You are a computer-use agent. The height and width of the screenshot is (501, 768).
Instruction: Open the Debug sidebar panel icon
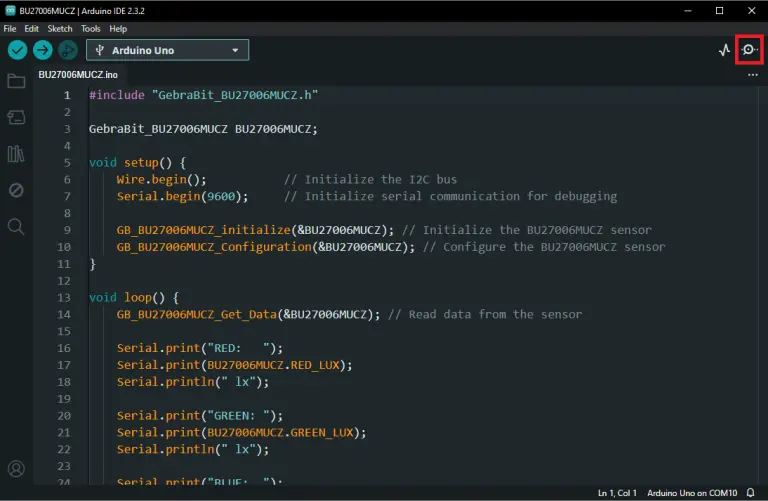tap(16, 190)
